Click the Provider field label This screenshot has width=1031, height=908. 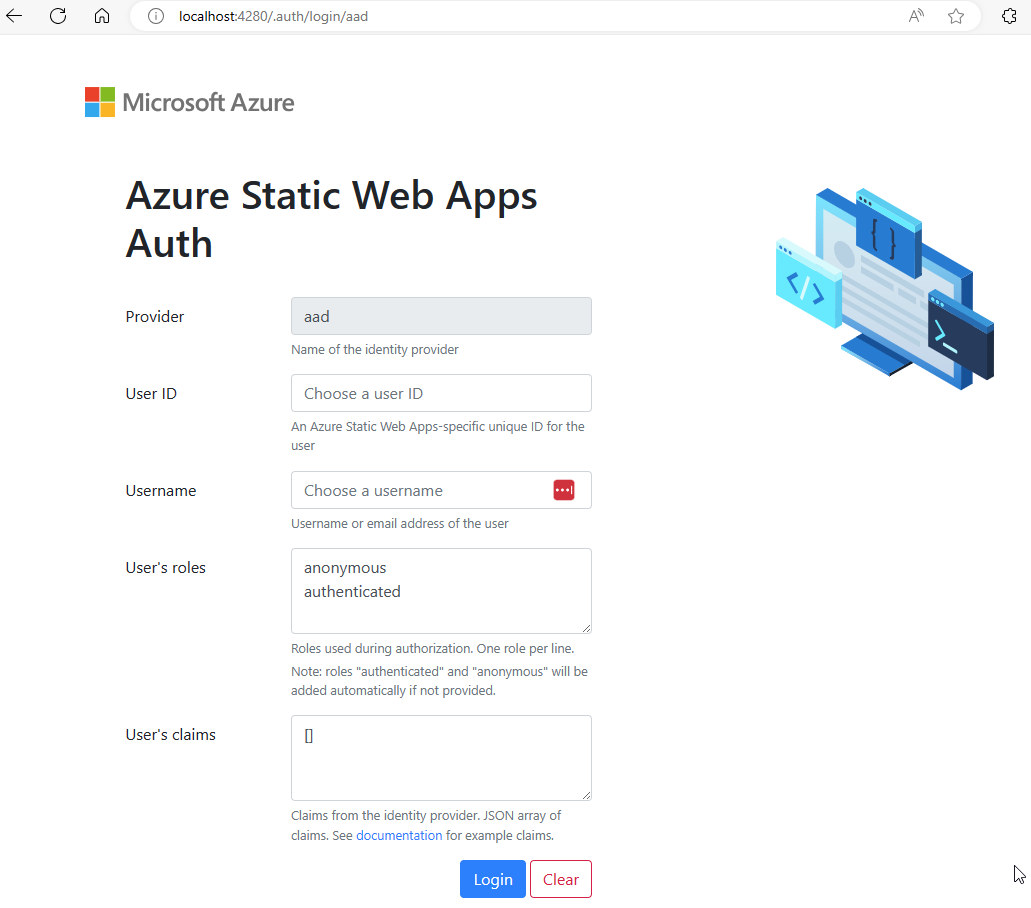pyautogui.click(x=155, y=316)
